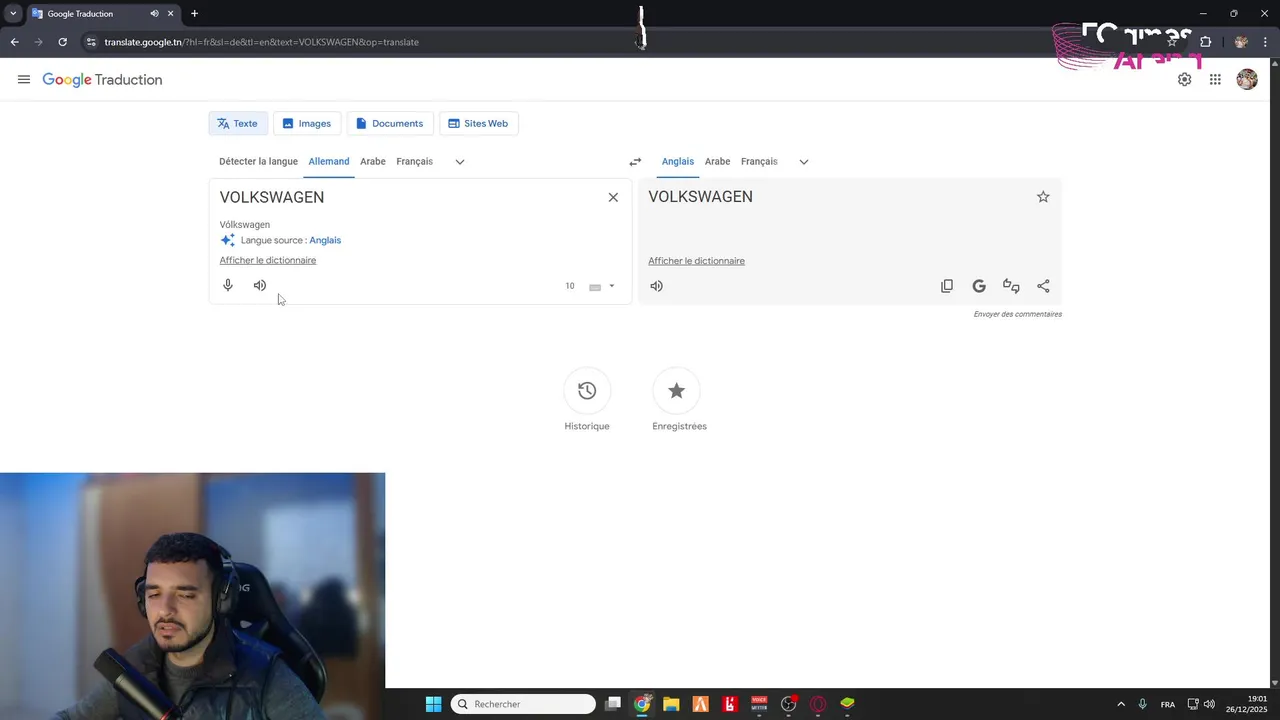Viewport: 1280px width, 720px height.
Task: Click Envoyer des commentaires
Action: tap(1018, 314)
